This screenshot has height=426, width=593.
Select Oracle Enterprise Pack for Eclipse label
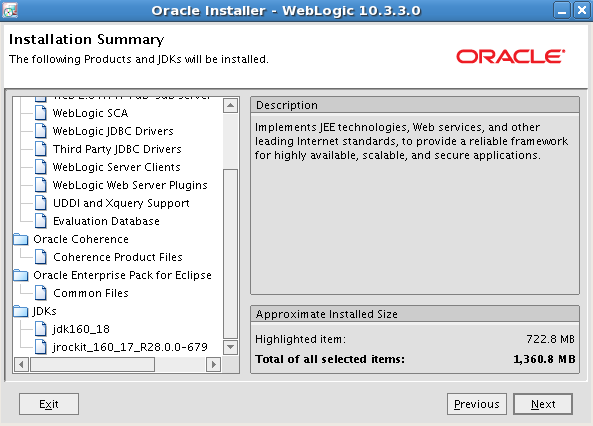tap(122, 275)
